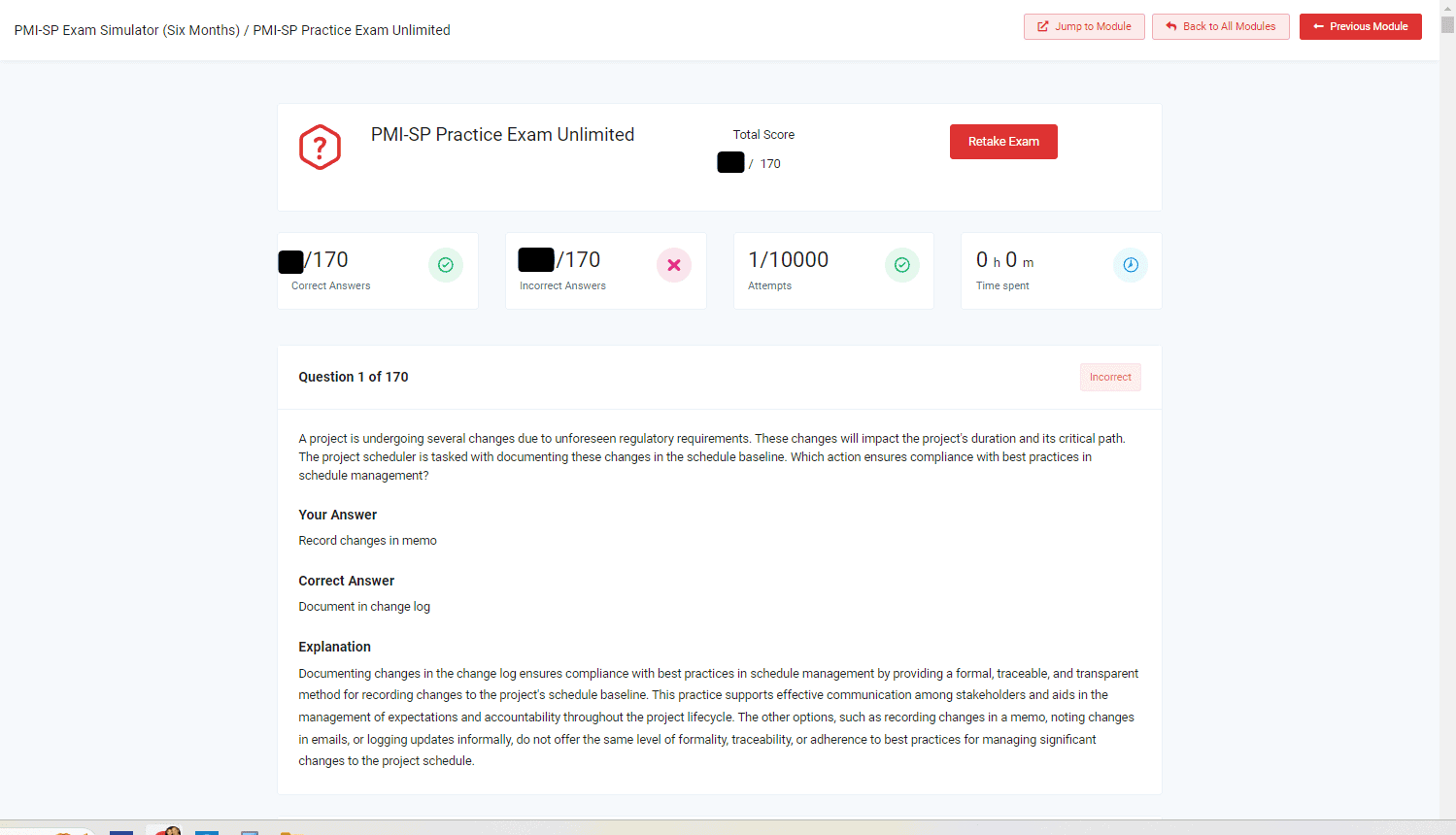
Task: Click the Correct Answers label
Action: coord(331,286)
